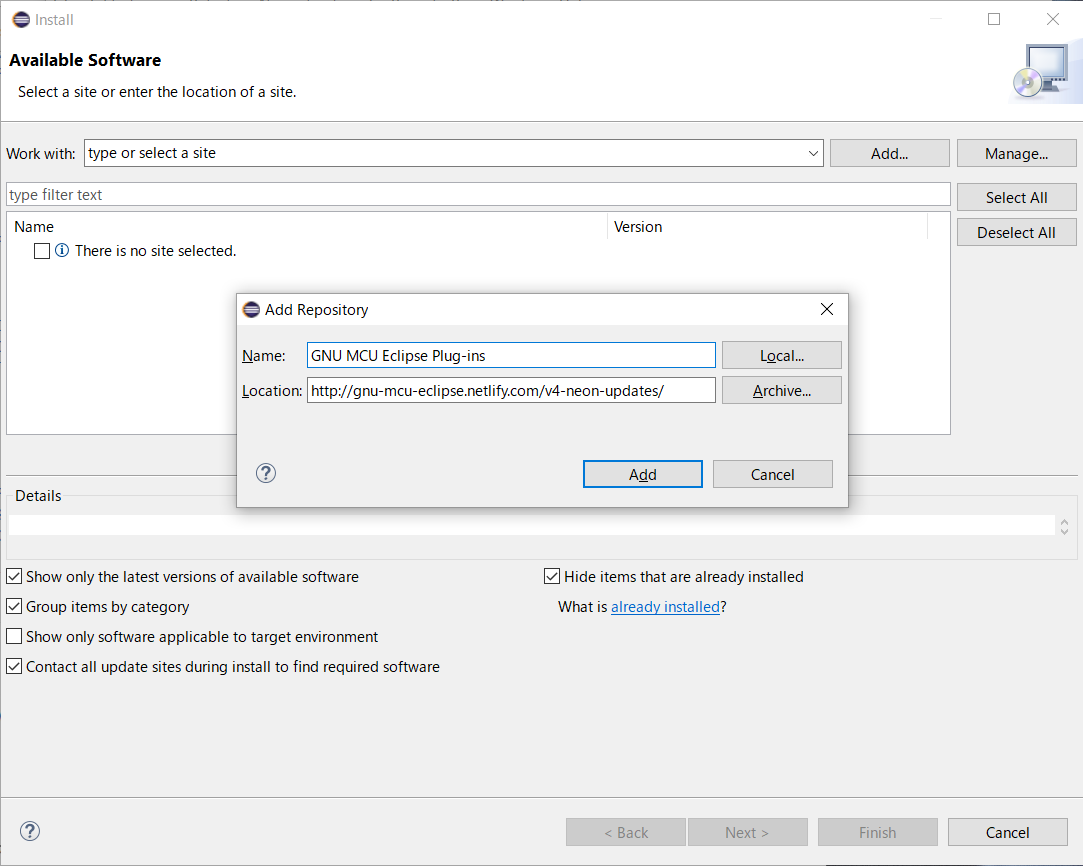Browse with the Archive... button
Viewport: 1083px width, 866px height.
coord(781,390)
